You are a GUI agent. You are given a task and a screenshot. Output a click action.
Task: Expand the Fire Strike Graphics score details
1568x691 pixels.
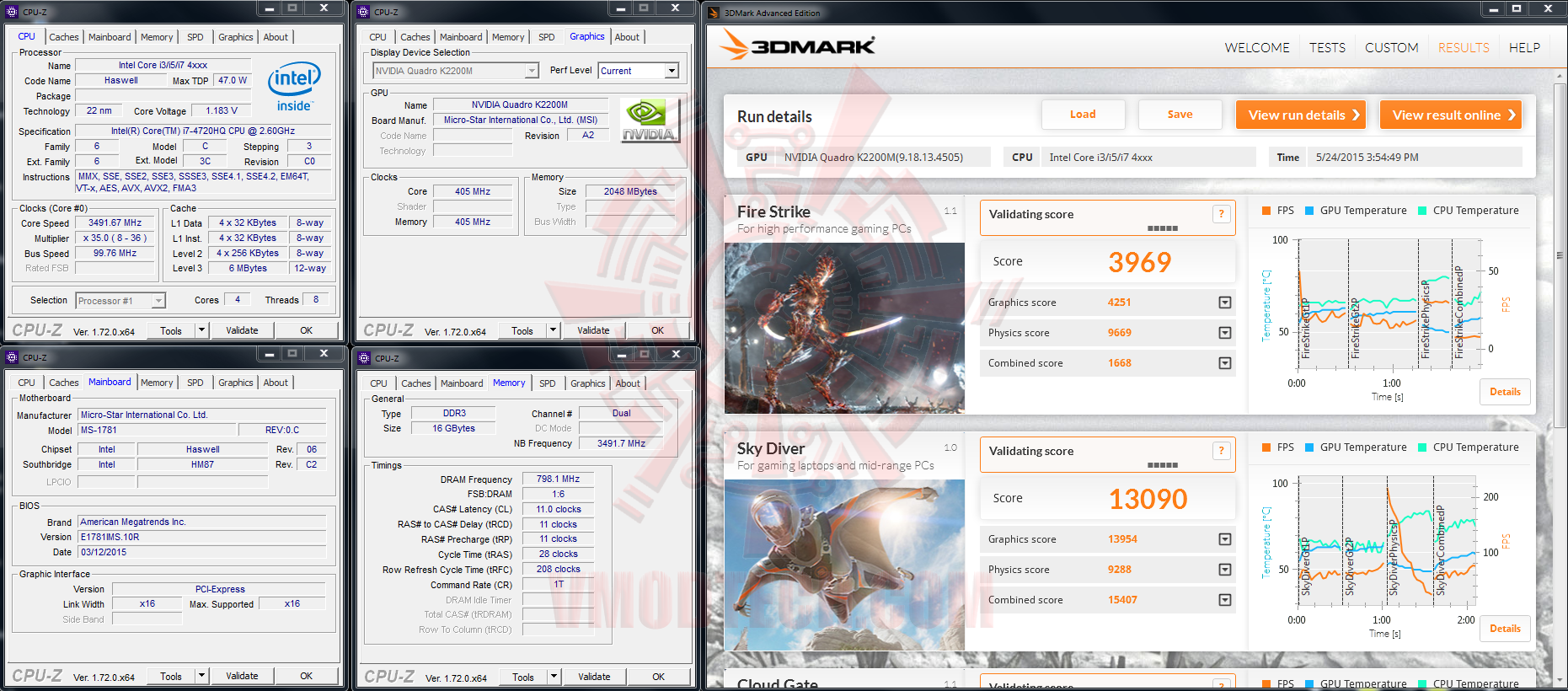pyautogui.click(x=1225, y=303)
